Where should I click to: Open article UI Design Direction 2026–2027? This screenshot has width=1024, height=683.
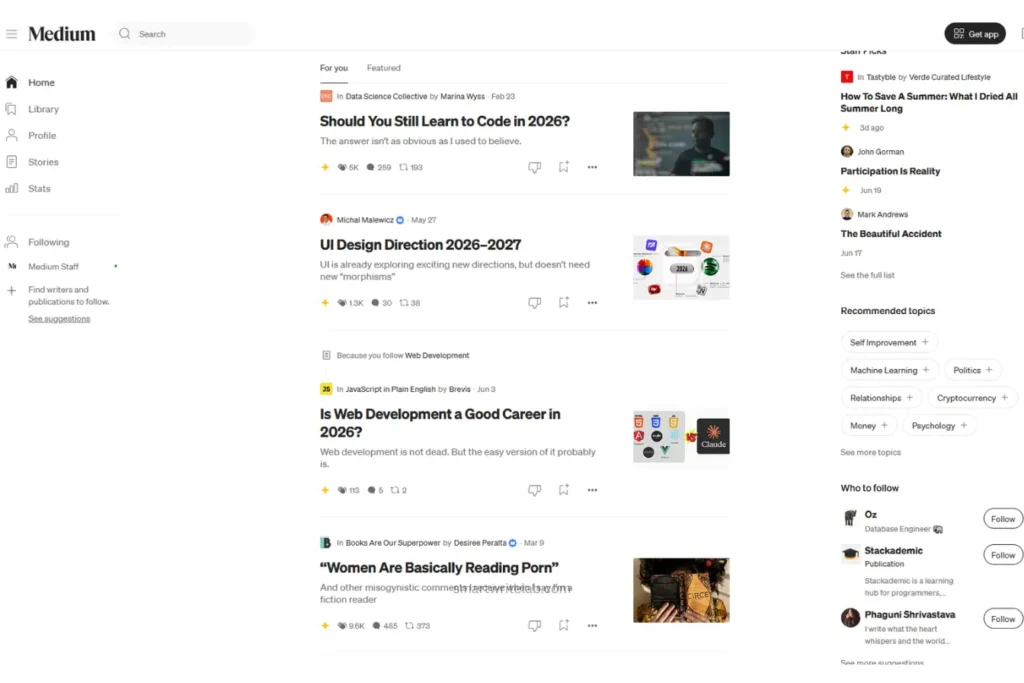[x=421, y=244]
